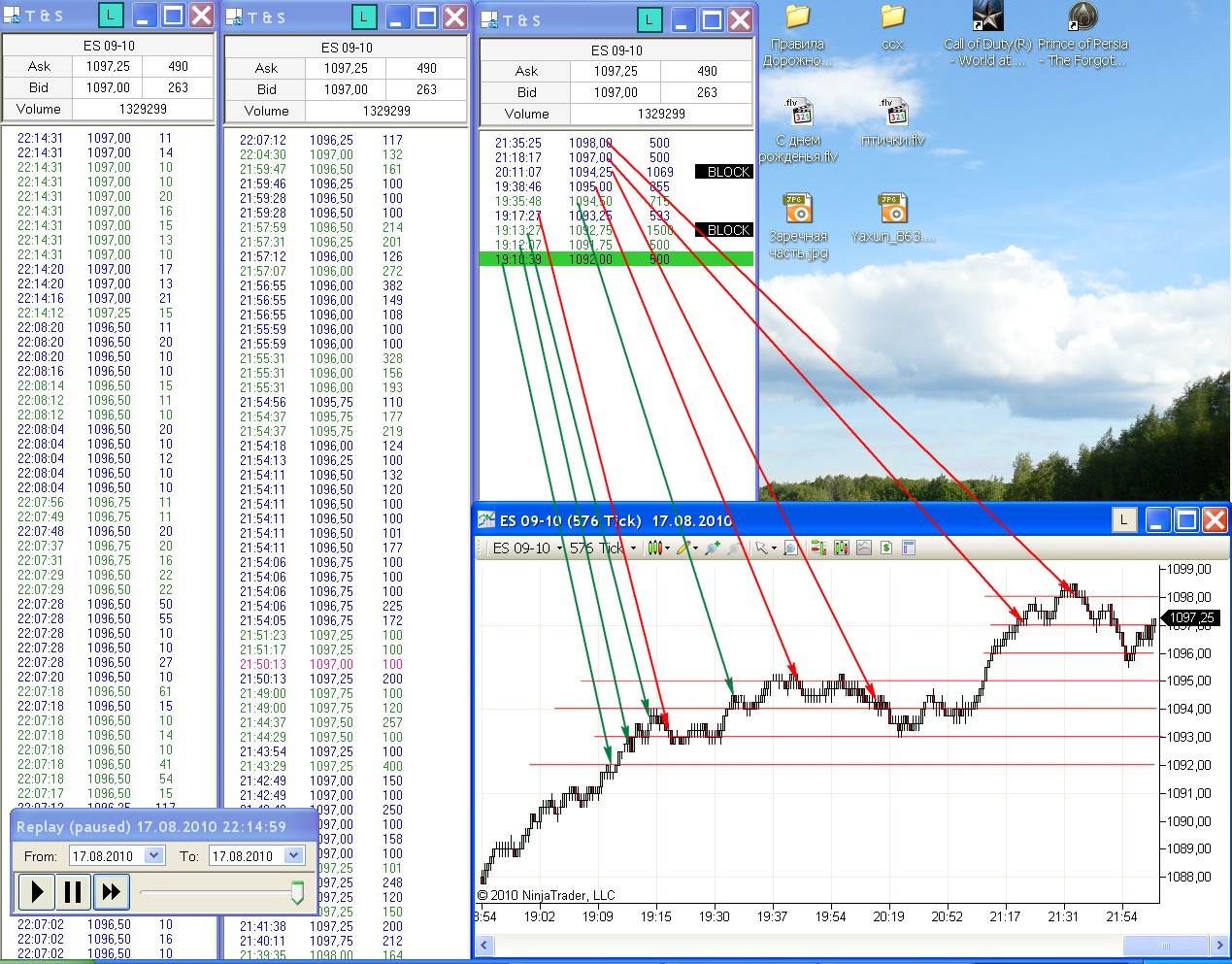Select the pencil drawing tools icon
This screenshot has width=1232, height=964.
click(684, 548)
